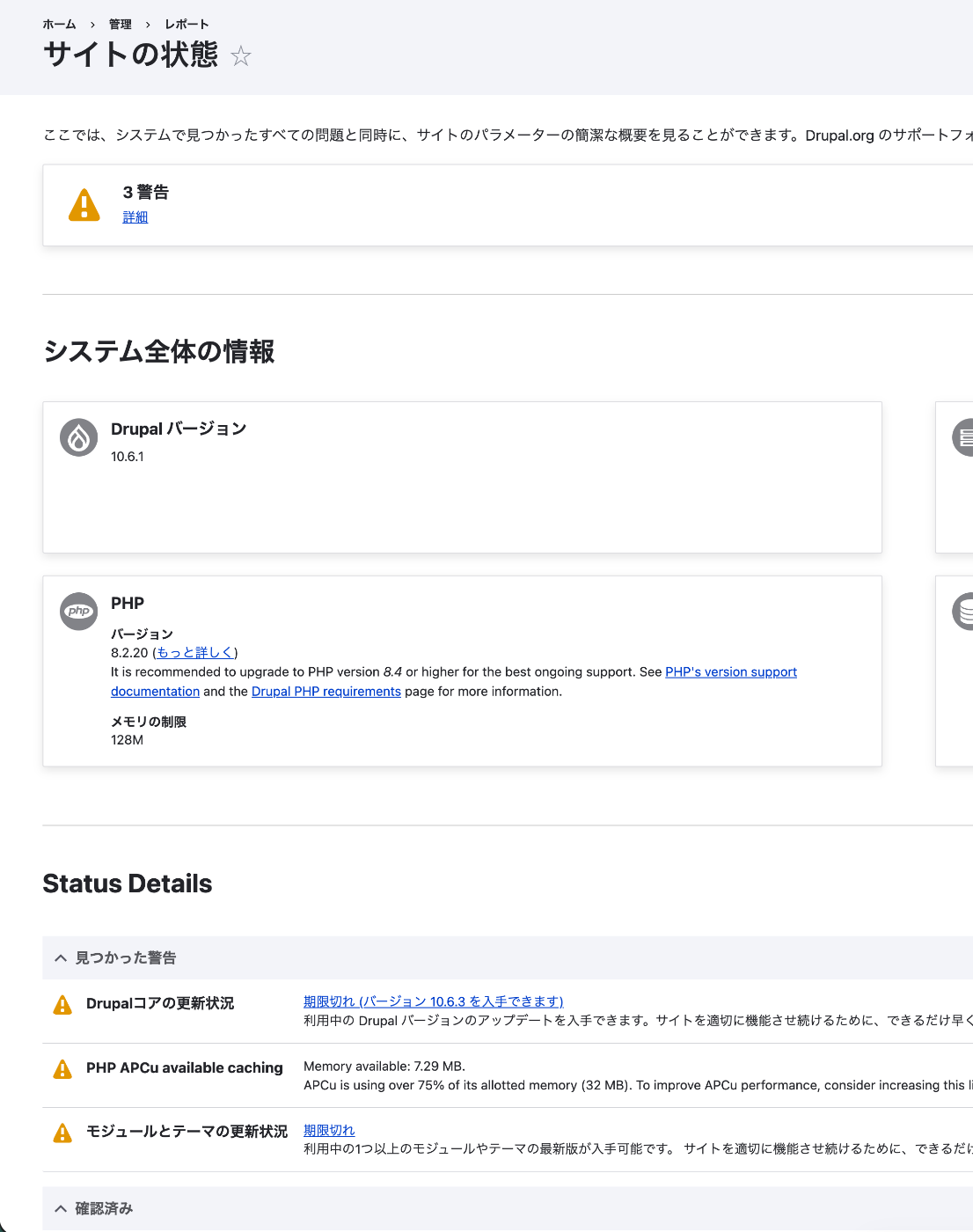Click the partially visible server icon card
The image size is (973, 1232).
pyautogui.click(x=955, y=478)
